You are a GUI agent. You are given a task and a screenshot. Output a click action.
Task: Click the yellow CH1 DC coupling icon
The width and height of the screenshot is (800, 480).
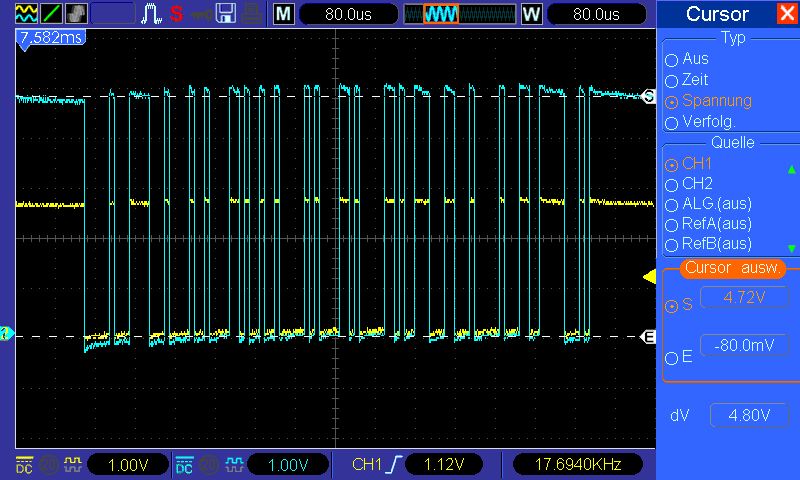tap(23, 465)
